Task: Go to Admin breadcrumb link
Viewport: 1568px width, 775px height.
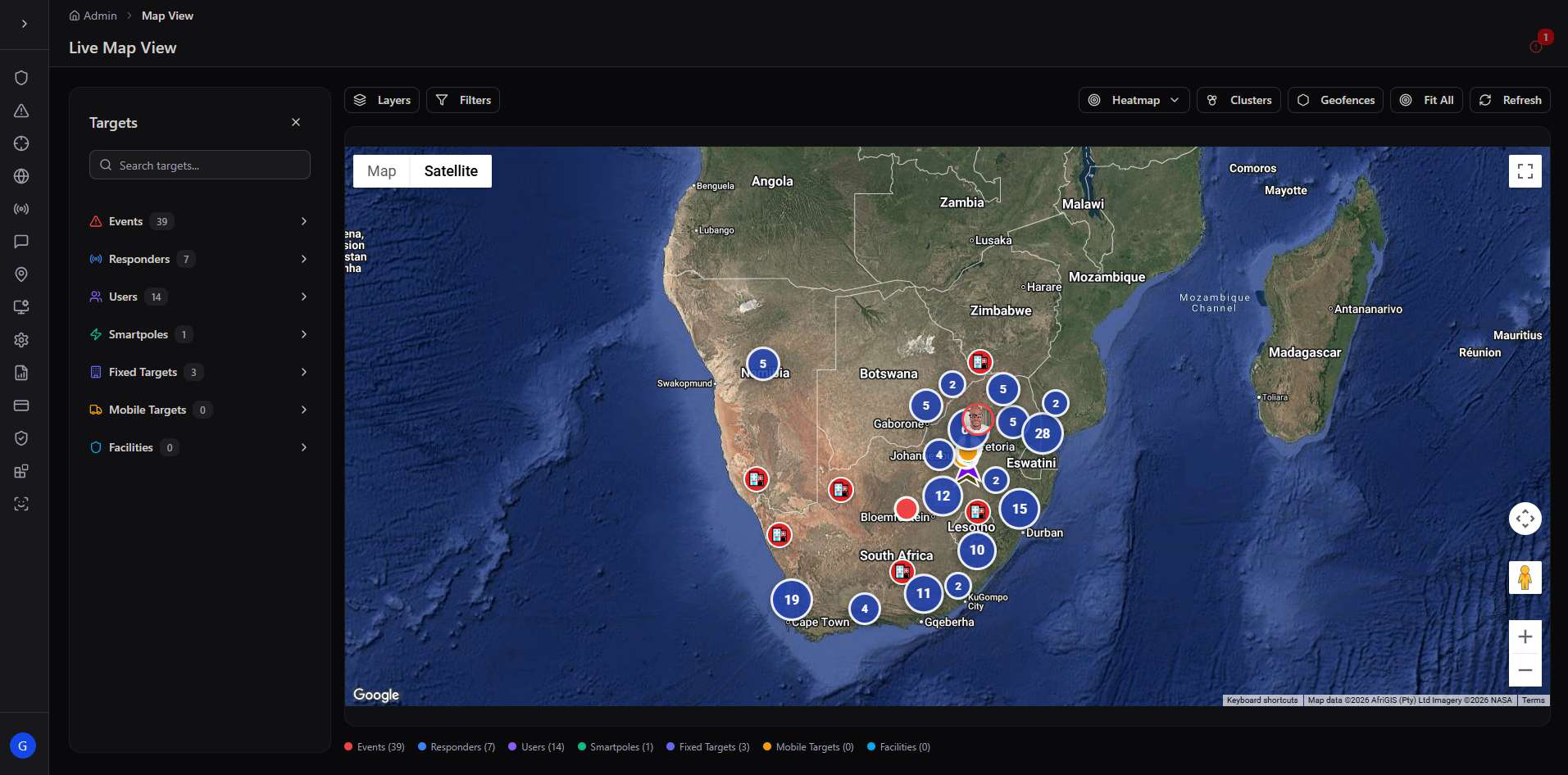Action: 93,16
